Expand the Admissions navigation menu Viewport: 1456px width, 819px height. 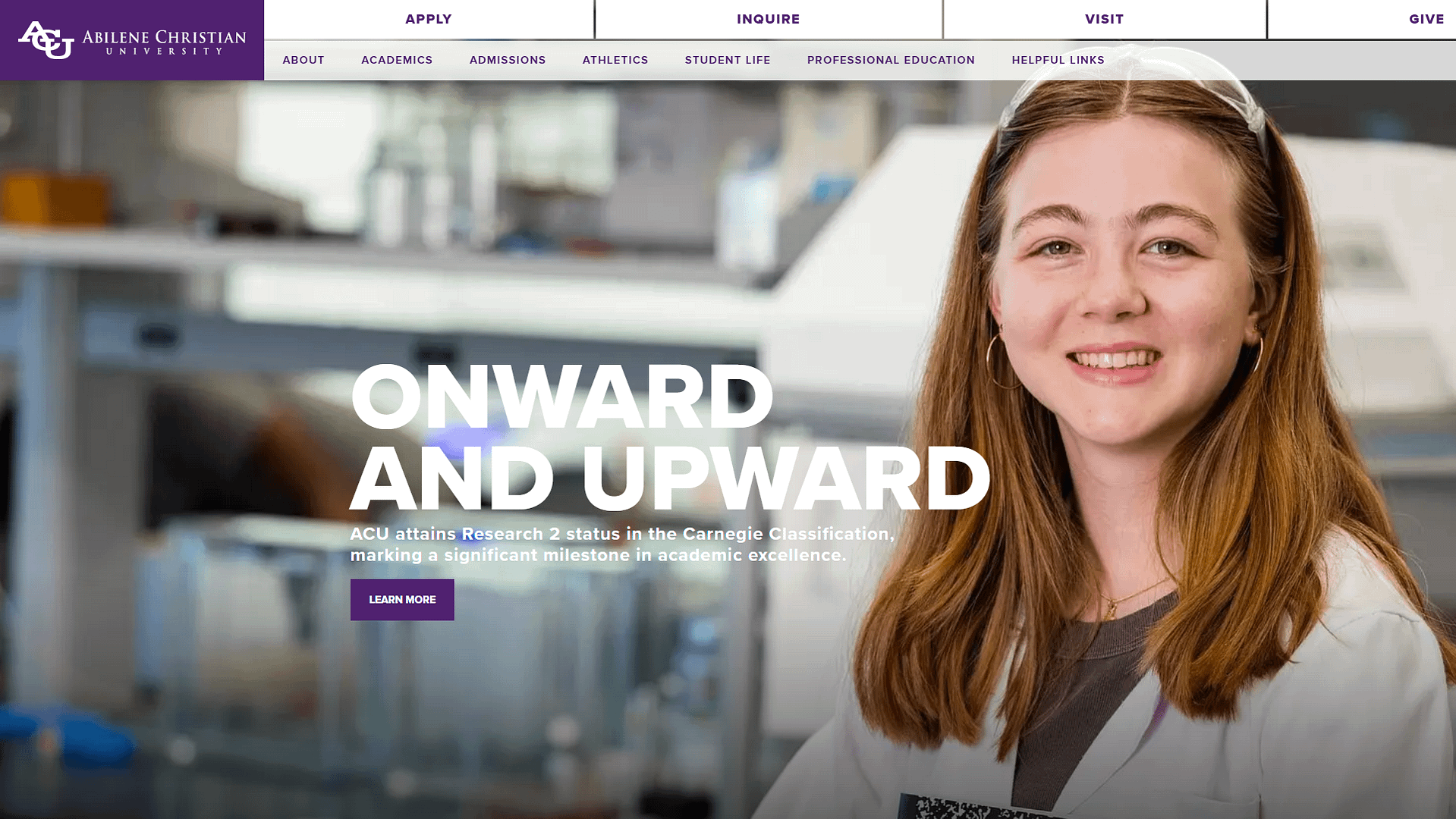click(508, 60)
